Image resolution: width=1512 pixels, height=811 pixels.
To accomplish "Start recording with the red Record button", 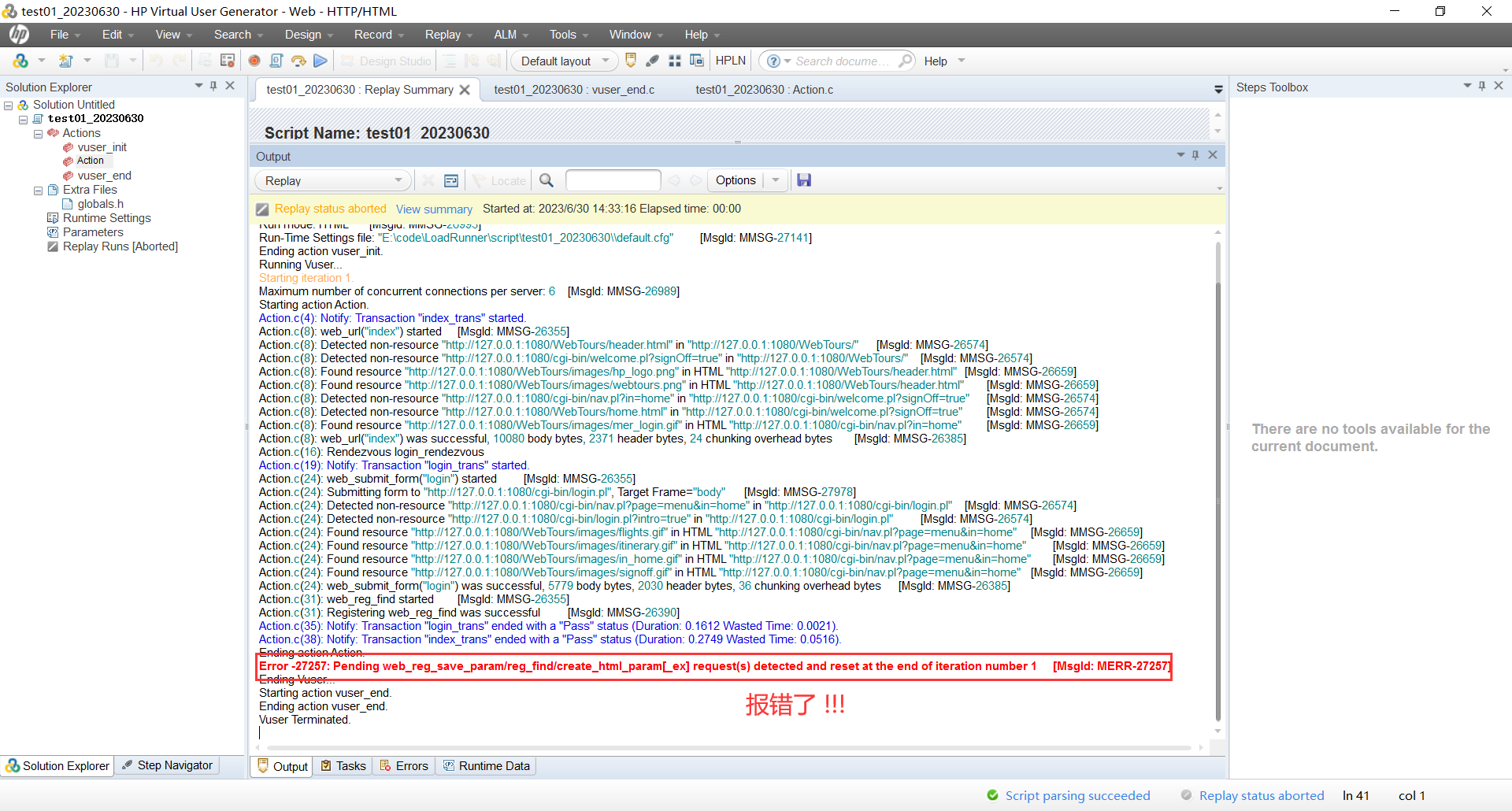I will click(254, 61).
